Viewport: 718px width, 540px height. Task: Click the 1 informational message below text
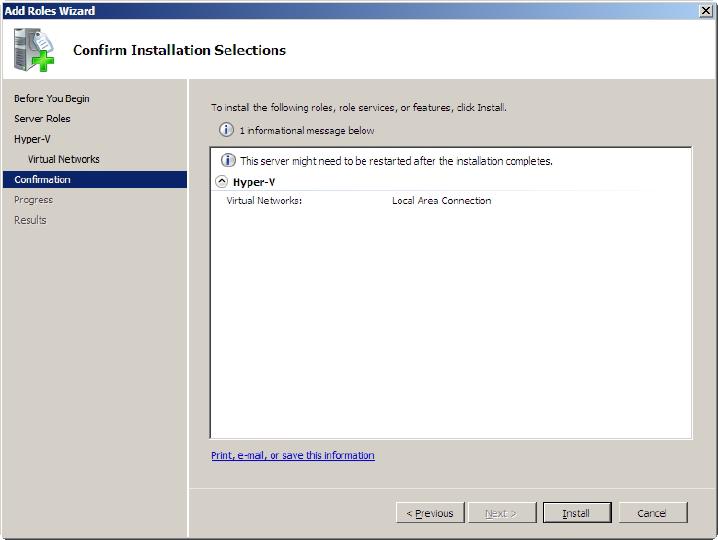(307, 131)
